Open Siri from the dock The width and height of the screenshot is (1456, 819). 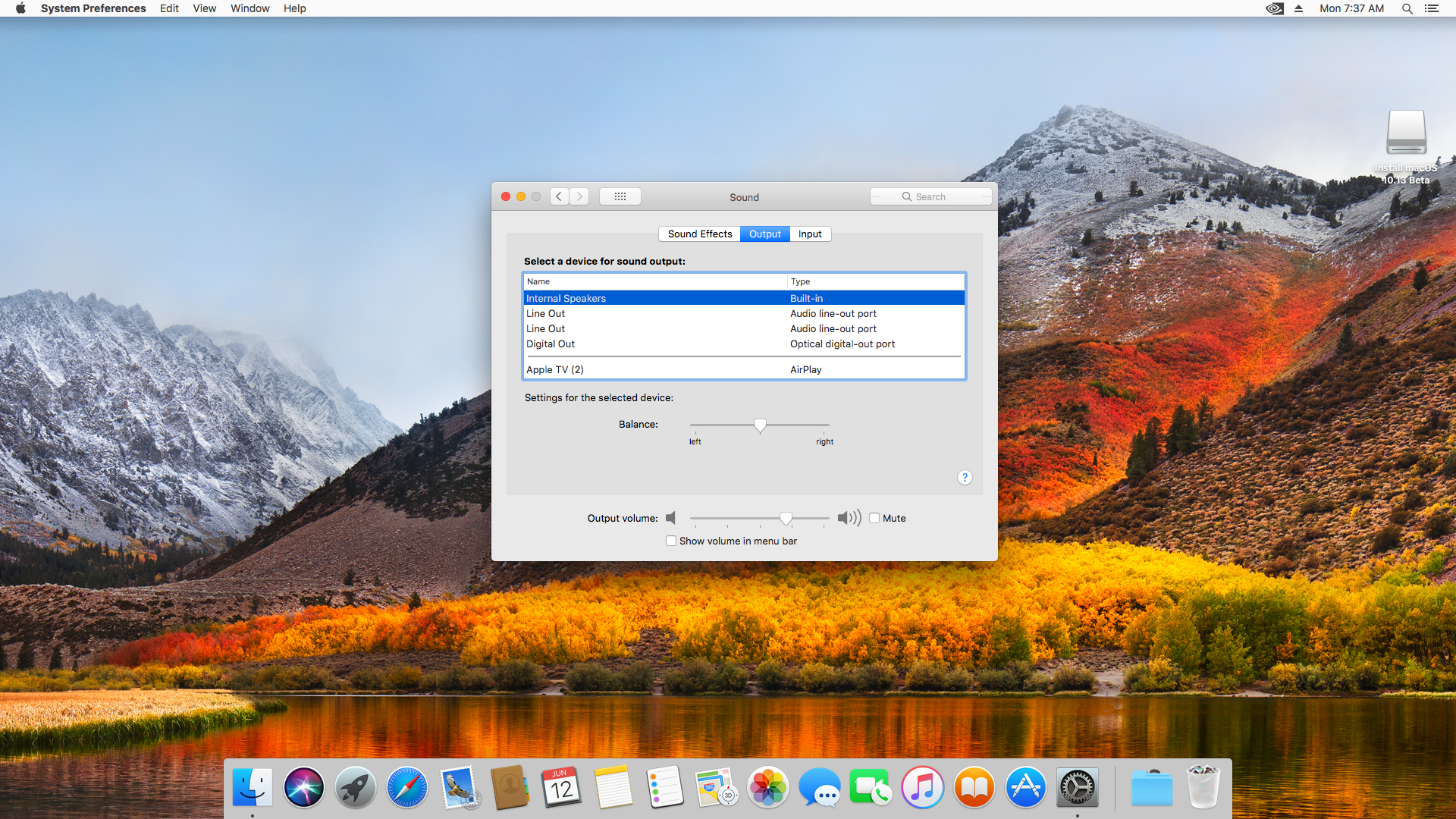click(303, 787)
